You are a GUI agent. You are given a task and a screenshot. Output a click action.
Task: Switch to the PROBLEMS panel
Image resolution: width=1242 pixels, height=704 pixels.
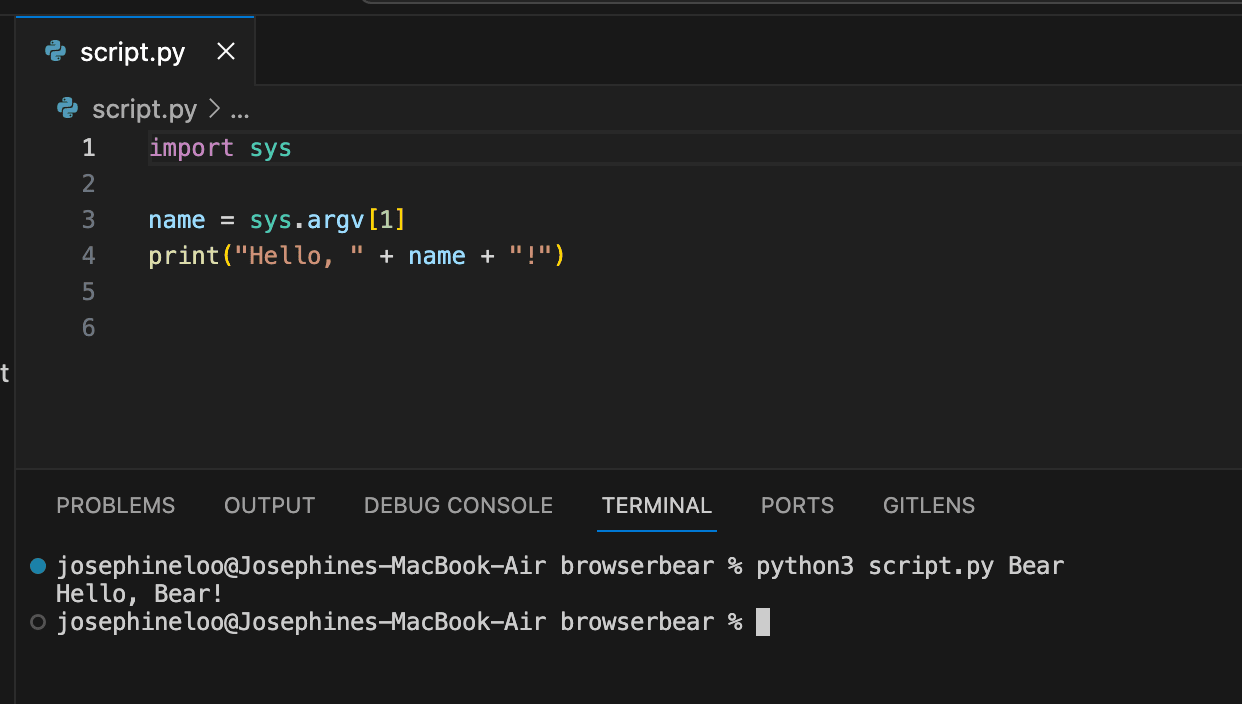pyautogui.click(x=115, y=505)
